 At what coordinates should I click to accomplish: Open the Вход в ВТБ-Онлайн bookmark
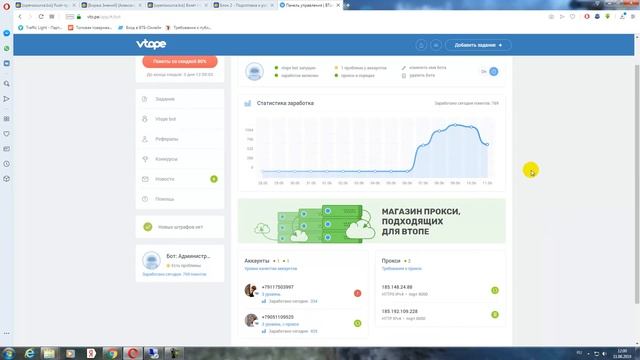click(140, 27)
